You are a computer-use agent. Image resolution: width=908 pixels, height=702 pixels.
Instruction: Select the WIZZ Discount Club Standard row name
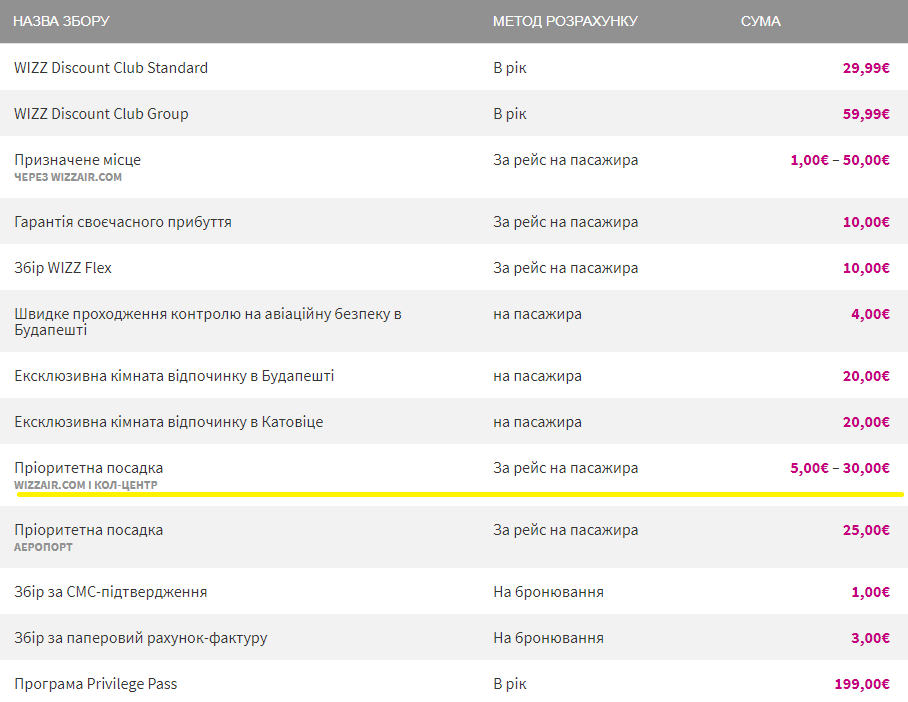coord(111,68)
